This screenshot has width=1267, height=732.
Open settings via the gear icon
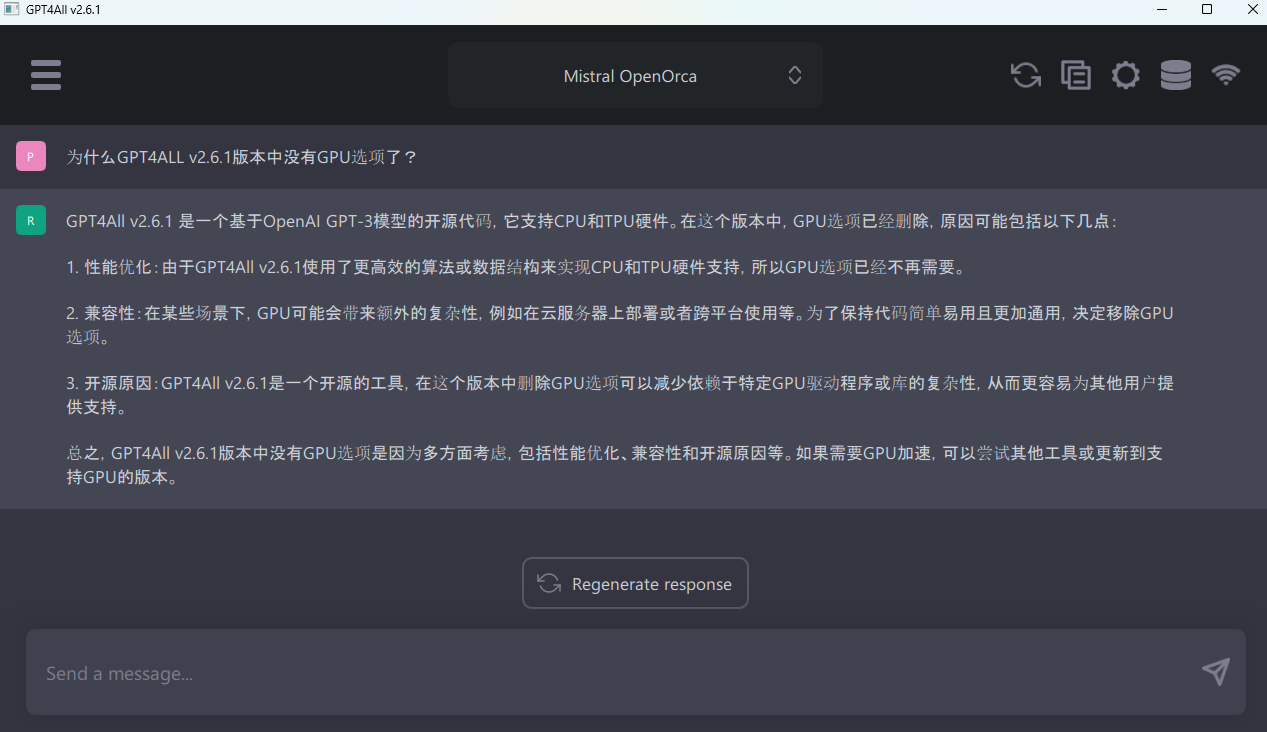coord(1125,75)
